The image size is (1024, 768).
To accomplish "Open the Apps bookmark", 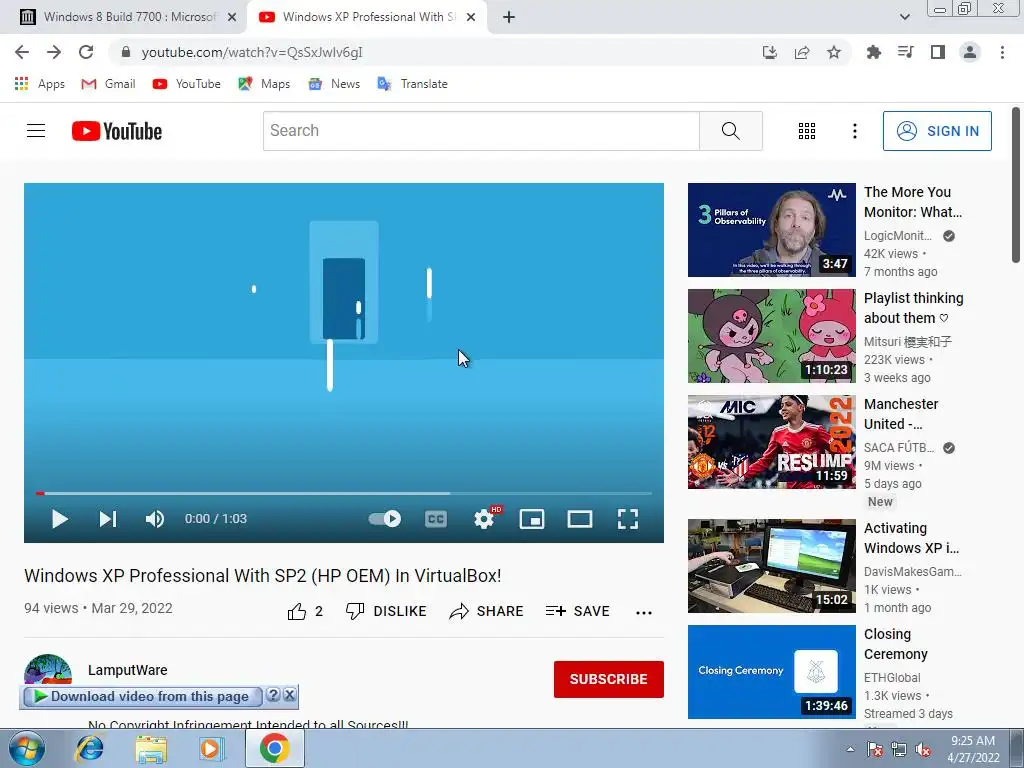I will tap(39, 84).
